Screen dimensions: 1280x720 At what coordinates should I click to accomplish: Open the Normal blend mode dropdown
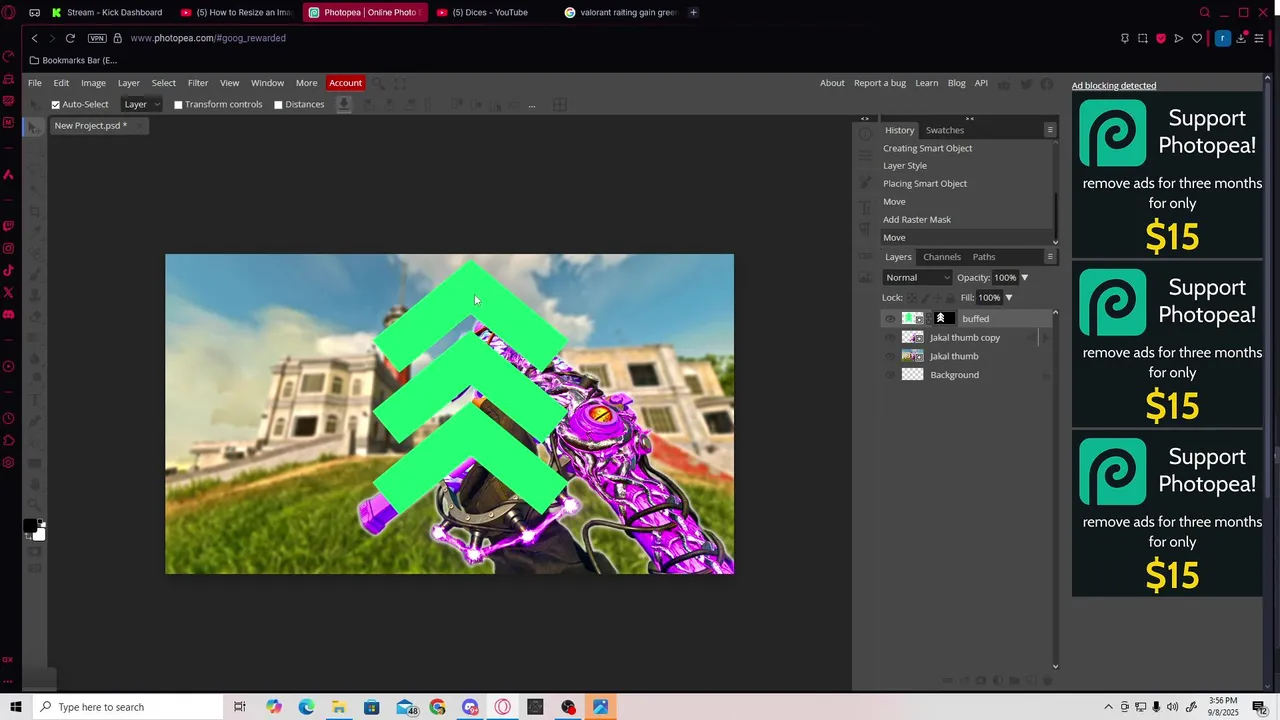tap(917, 278)
